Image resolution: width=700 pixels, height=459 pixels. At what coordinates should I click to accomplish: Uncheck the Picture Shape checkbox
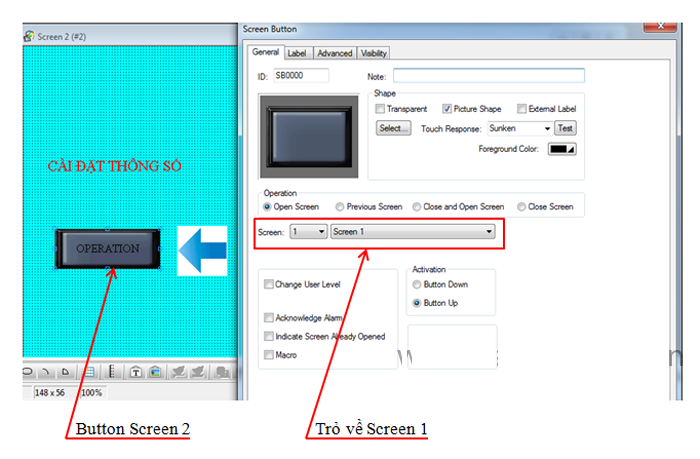(447, 108)
